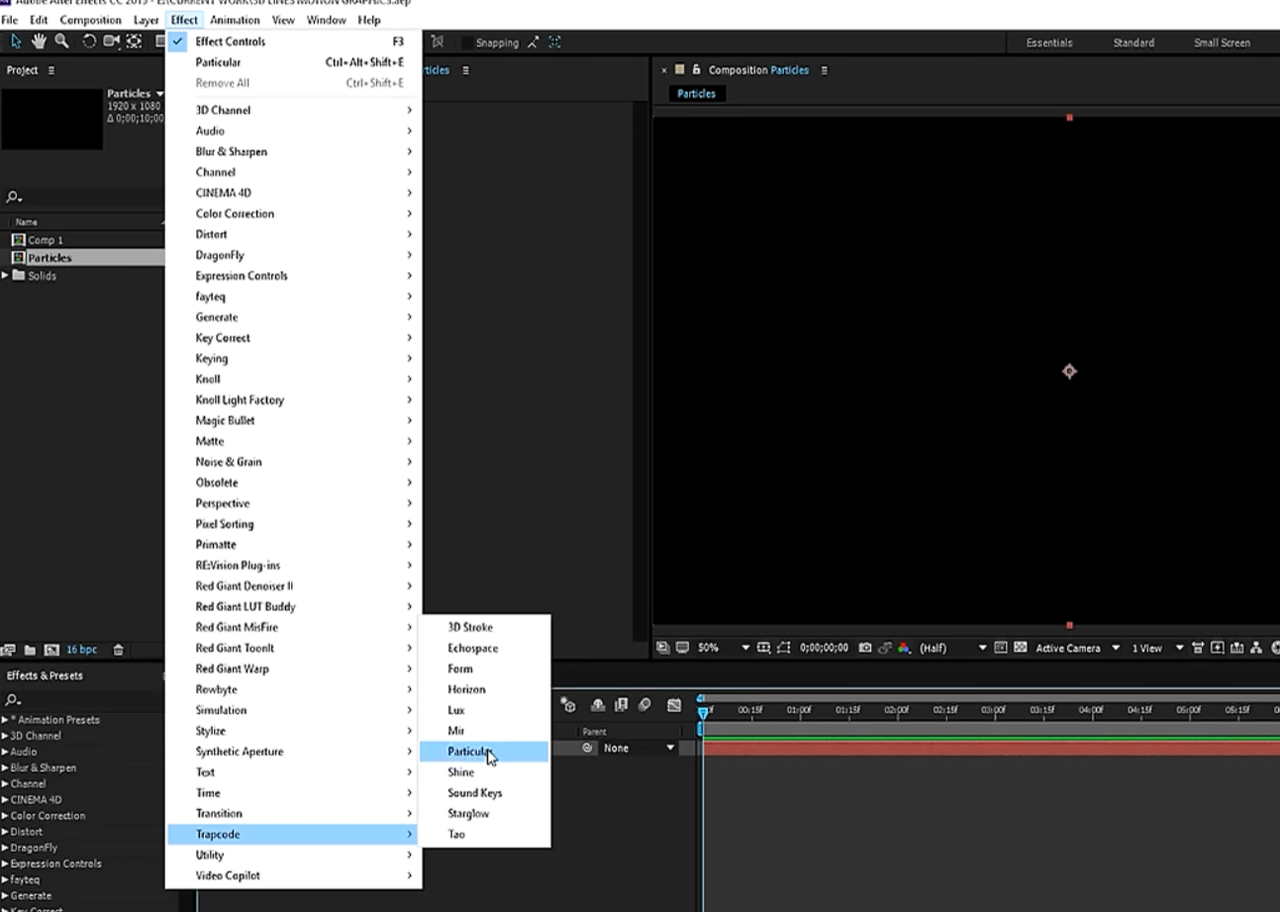The image size is (1280, 912).
Task: Choose Starglow from Trapcode submenu
Action: [484, 813]
